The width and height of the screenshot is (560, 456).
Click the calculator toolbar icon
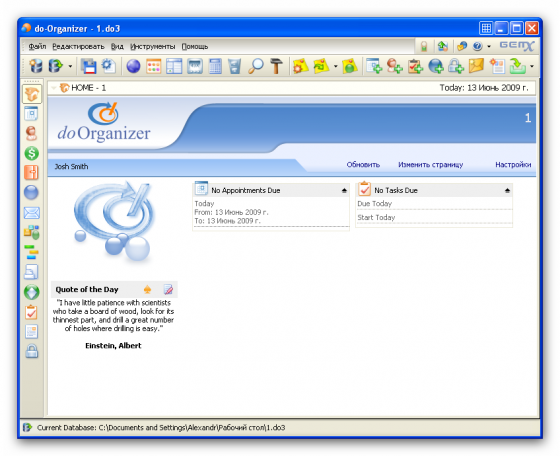coord(215,66)
